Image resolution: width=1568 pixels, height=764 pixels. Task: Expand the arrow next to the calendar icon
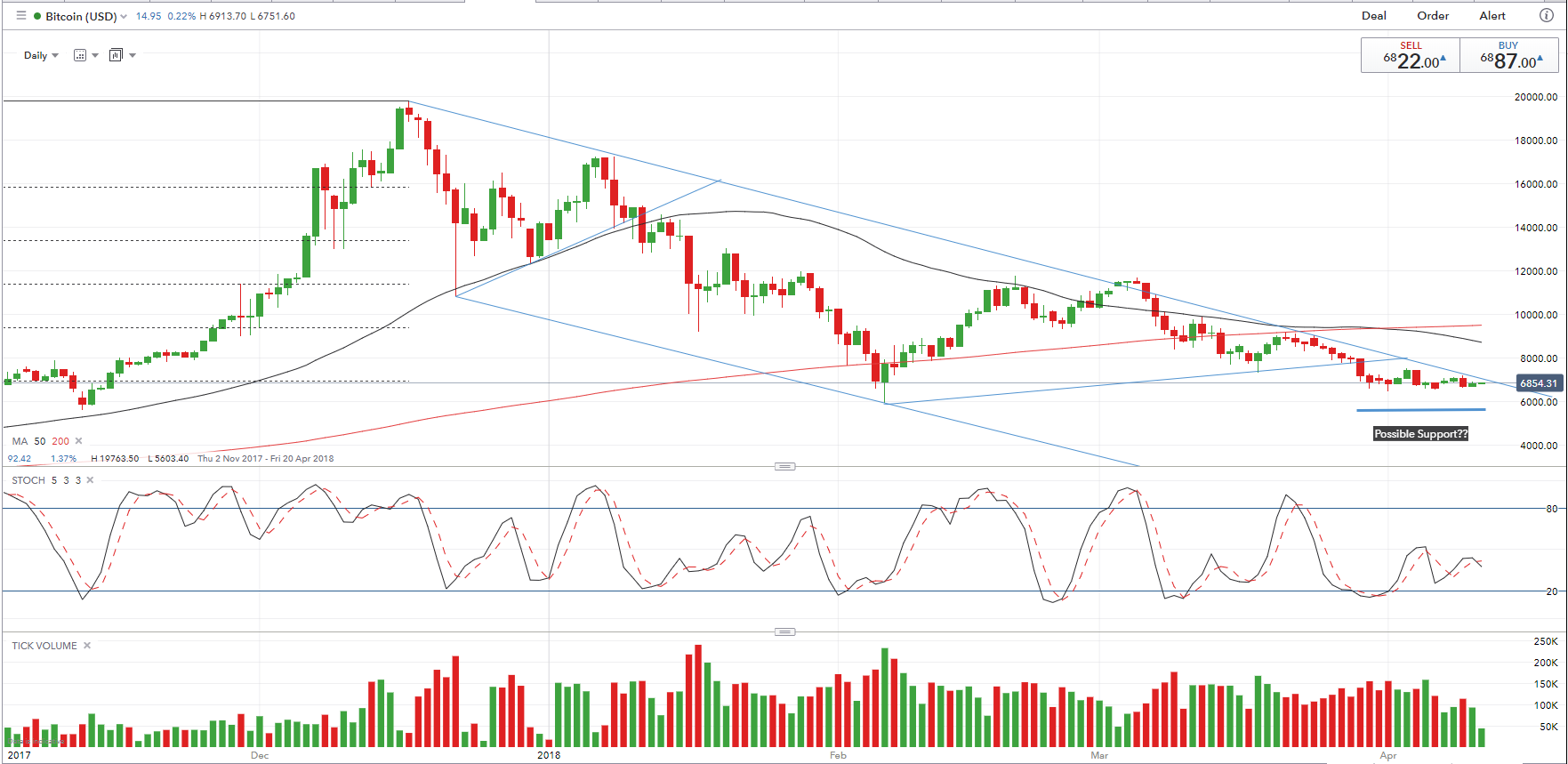95,55
